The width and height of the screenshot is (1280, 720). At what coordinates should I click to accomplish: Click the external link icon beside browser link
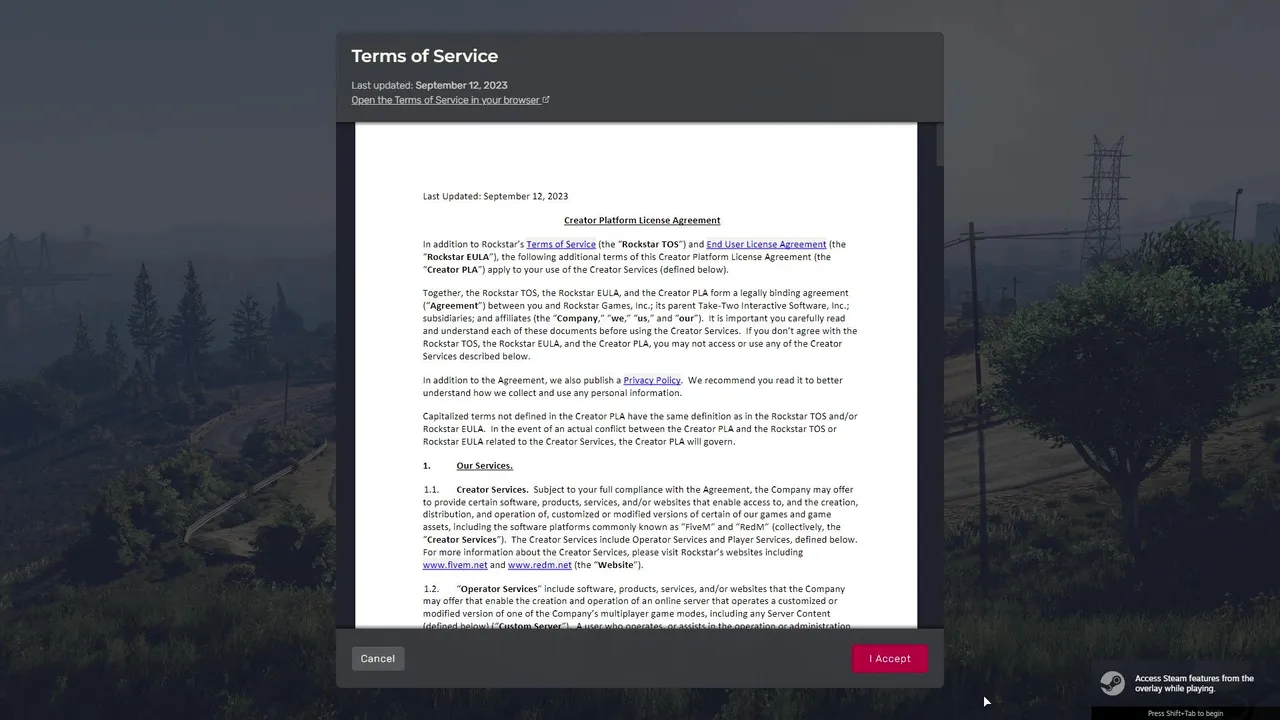pyautogui.click(x=546, y=100)
